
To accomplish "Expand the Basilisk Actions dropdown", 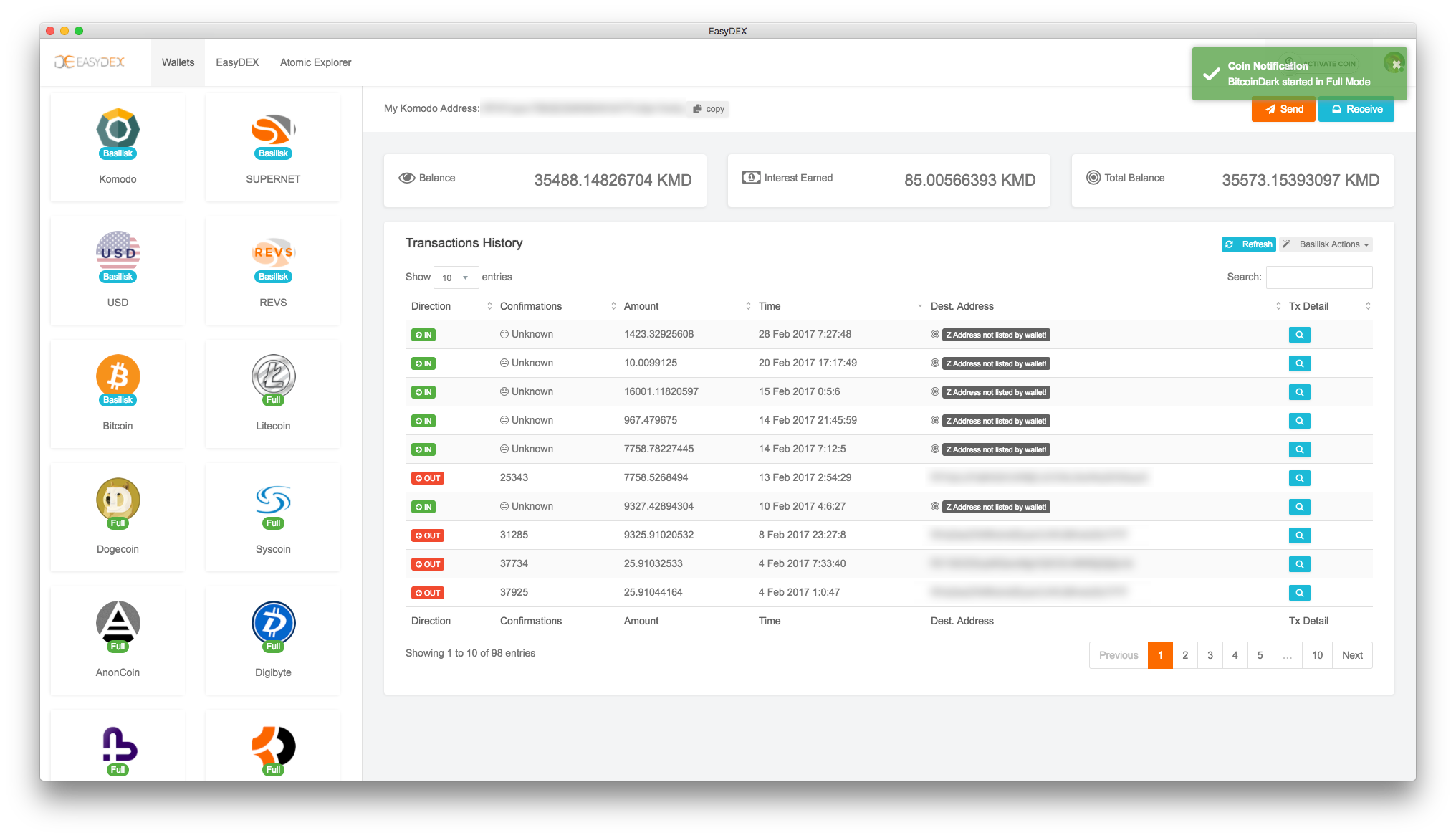I will click(1327, 244).
